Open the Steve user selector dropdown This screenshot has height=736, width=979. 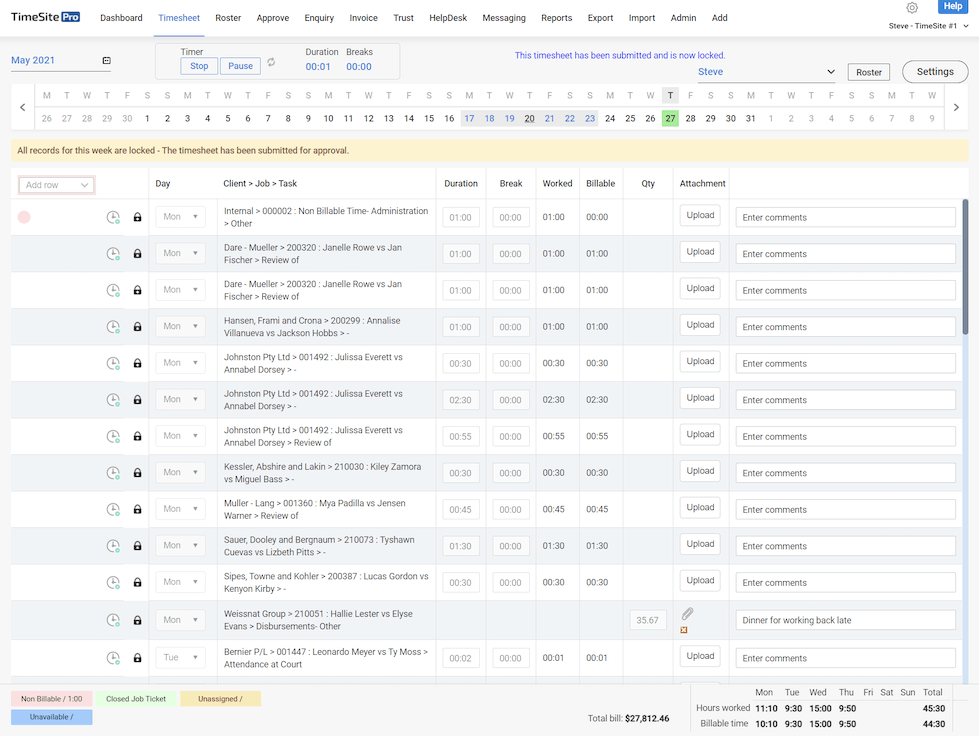coord(767,72)
